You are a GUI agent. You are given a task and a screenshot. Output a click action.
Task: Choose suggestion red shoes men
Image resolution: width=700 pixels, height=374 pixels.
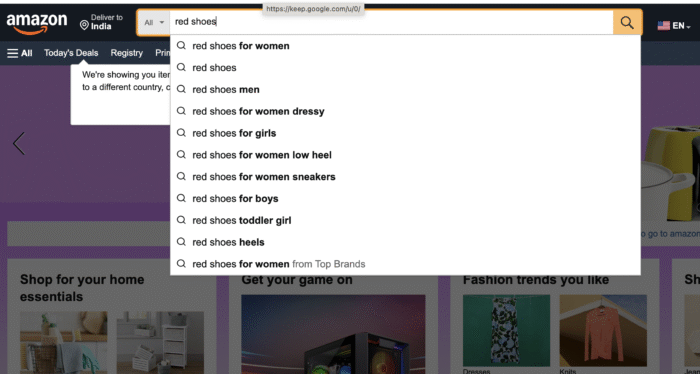pyautogui.click(x=405, y=90)
